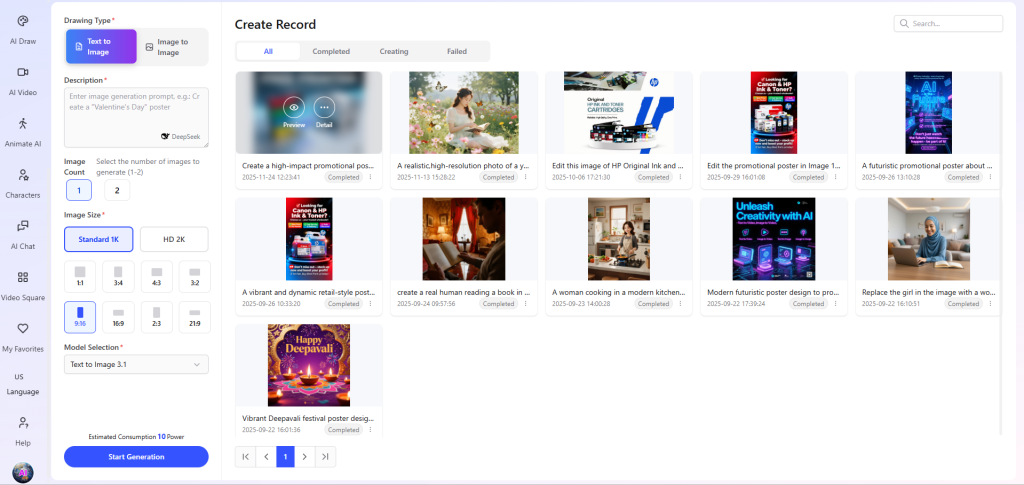Open more options for Deepavali poster record
The image size is (1024, 485).
point(370,430)
